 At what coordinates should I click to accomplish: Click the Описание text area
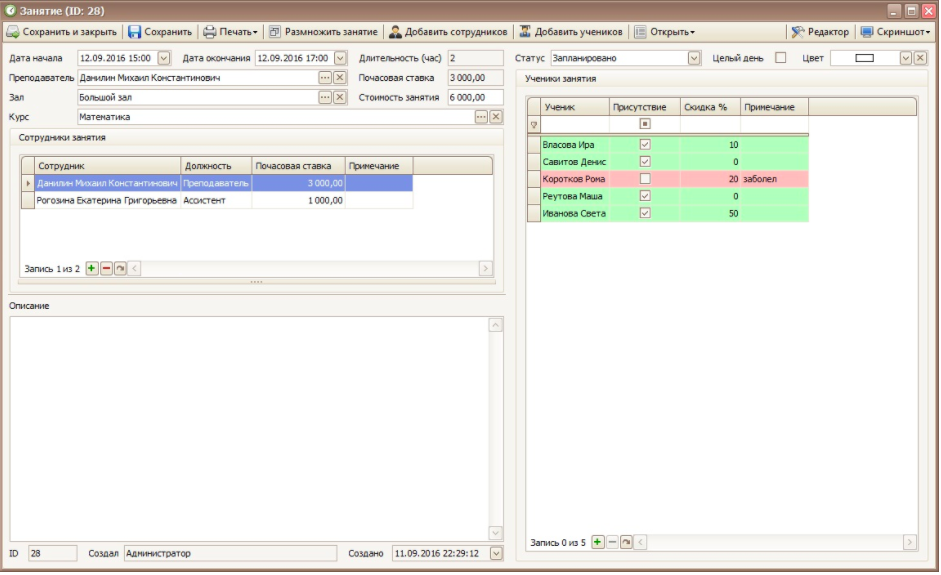tap(249, 429)
